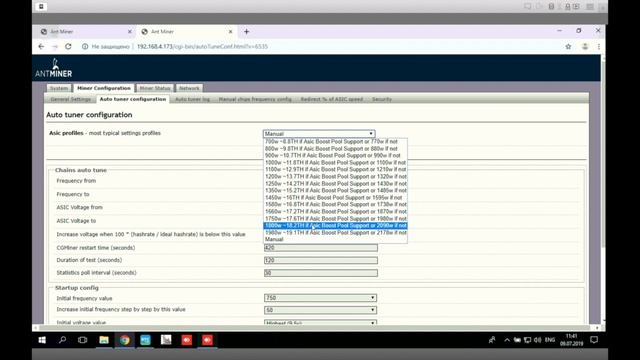
Task: Select the ~17.2TH profile option
Action: 335,211
